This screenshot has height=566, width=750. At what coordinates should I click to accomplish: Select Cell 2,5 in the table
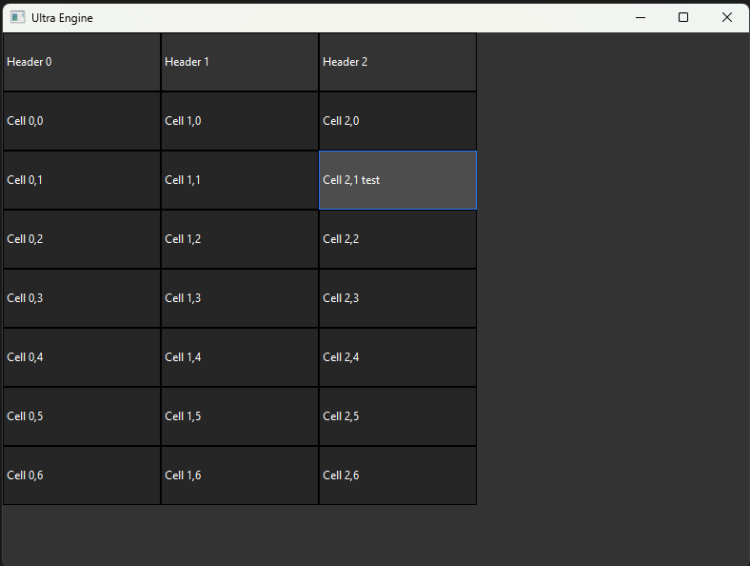(397, 416)
